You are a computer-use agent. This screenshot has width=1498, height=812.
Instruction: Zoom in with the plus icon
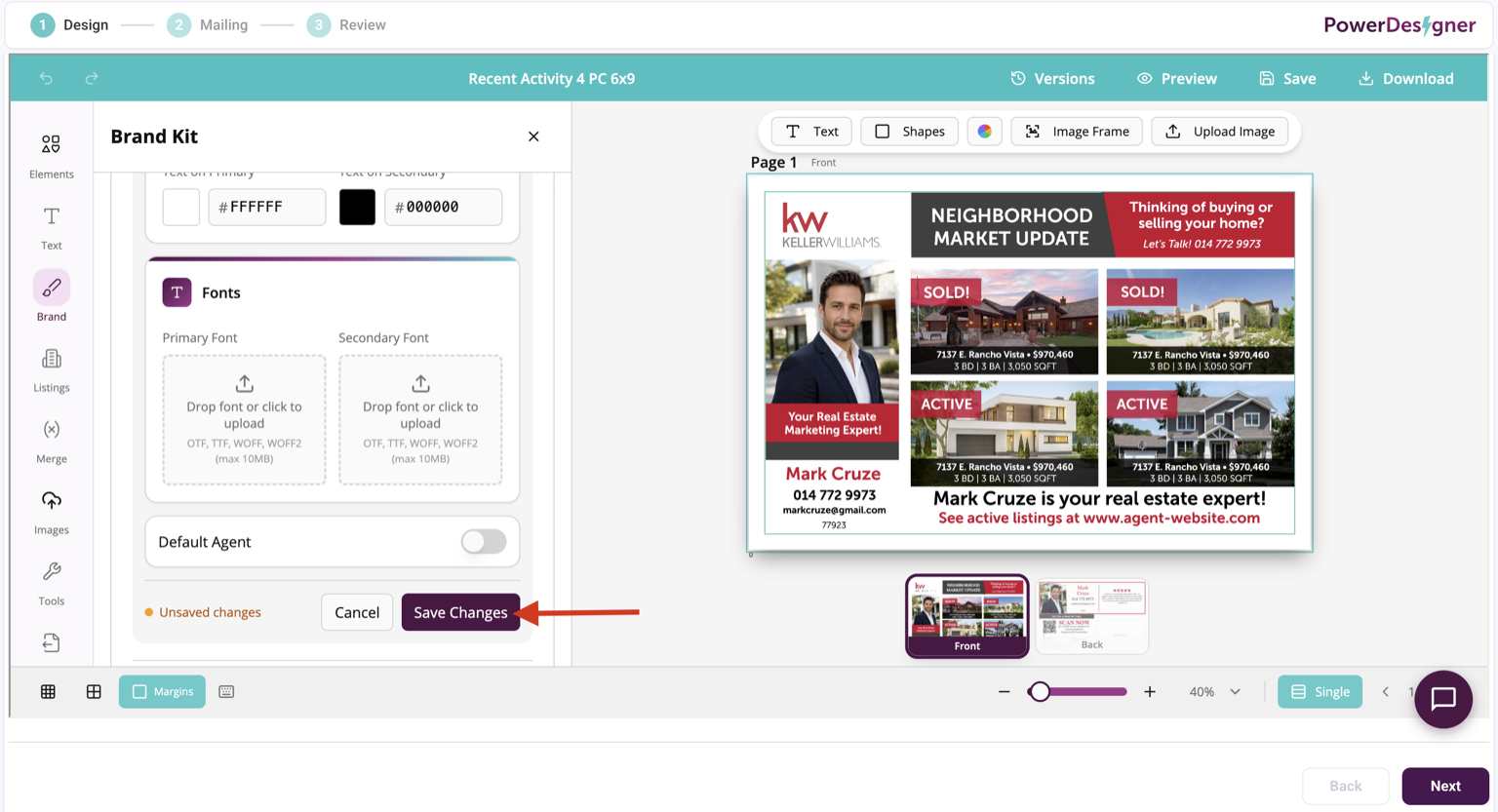point(1150,692)
